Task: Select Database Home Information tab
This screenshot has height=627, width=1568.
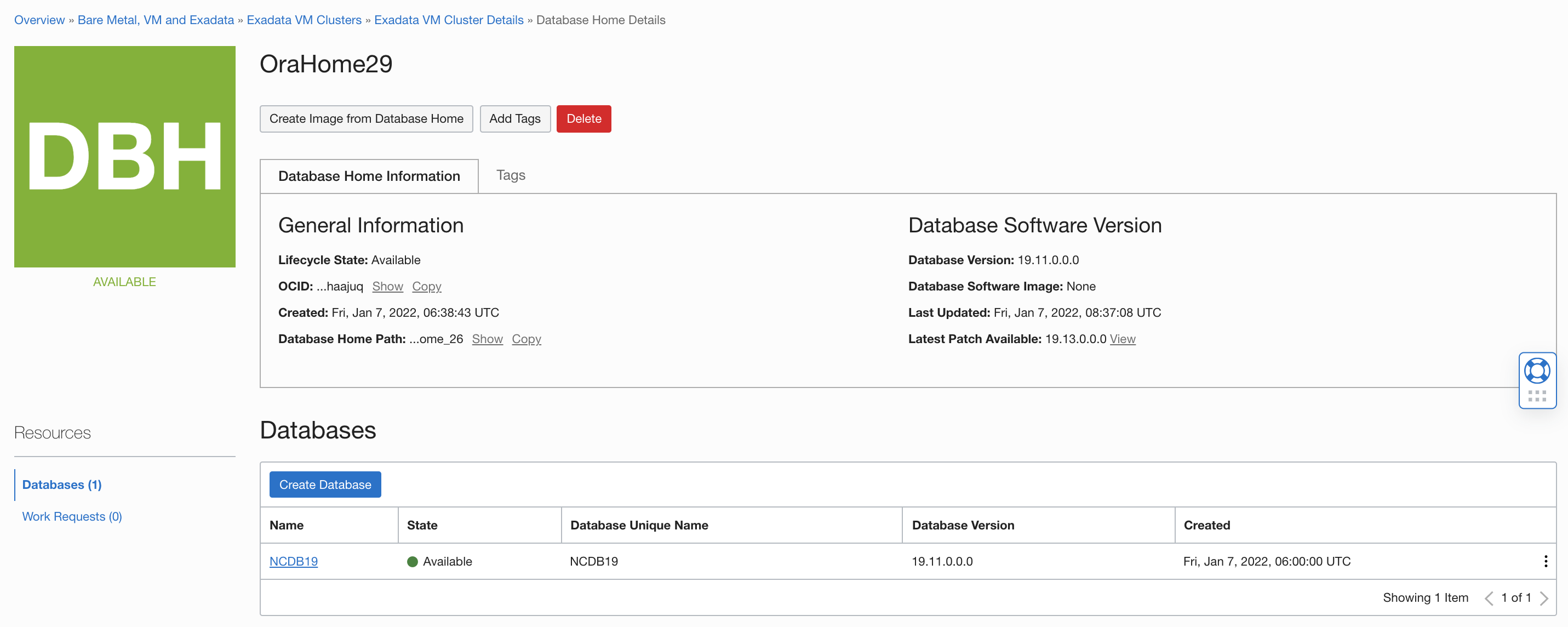Action: click(369, 176)
